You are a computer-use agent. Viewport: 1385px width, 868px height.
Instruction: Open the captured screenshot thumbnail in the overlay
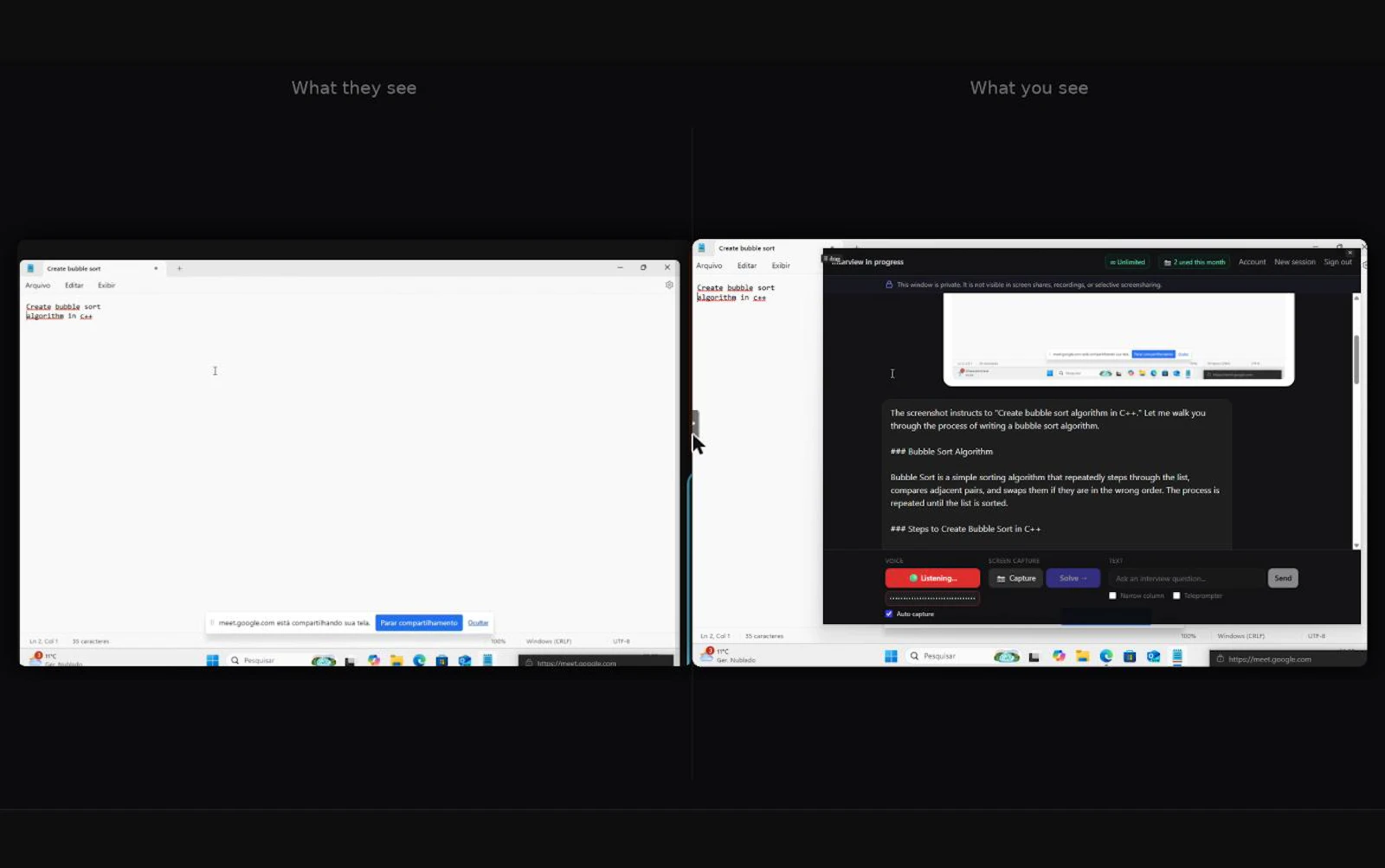(x=1118, y=339)
